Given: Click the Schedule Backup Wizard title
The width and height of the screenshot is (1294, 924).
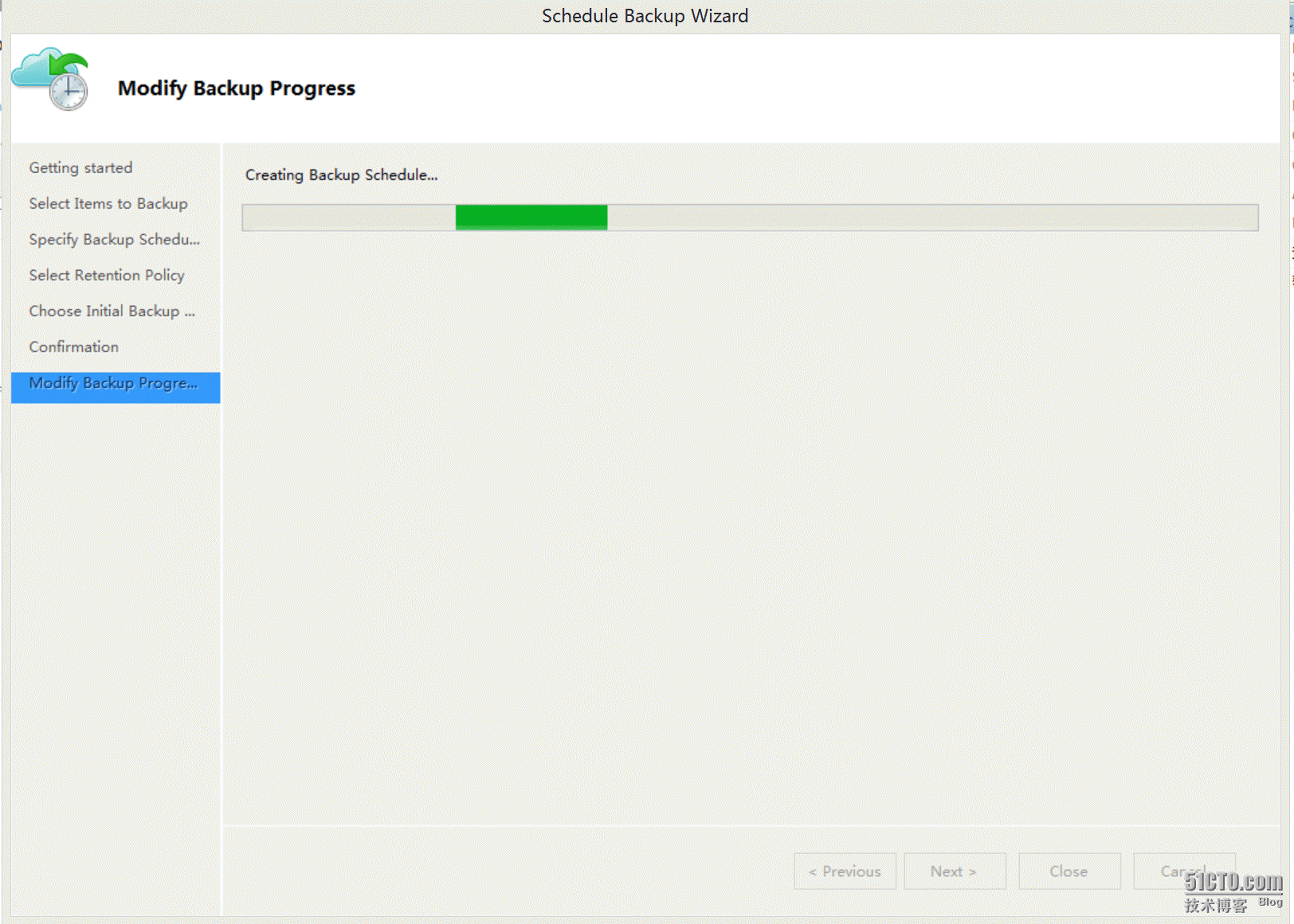Looking at the screenshot, I should click(x=645, y=16).
